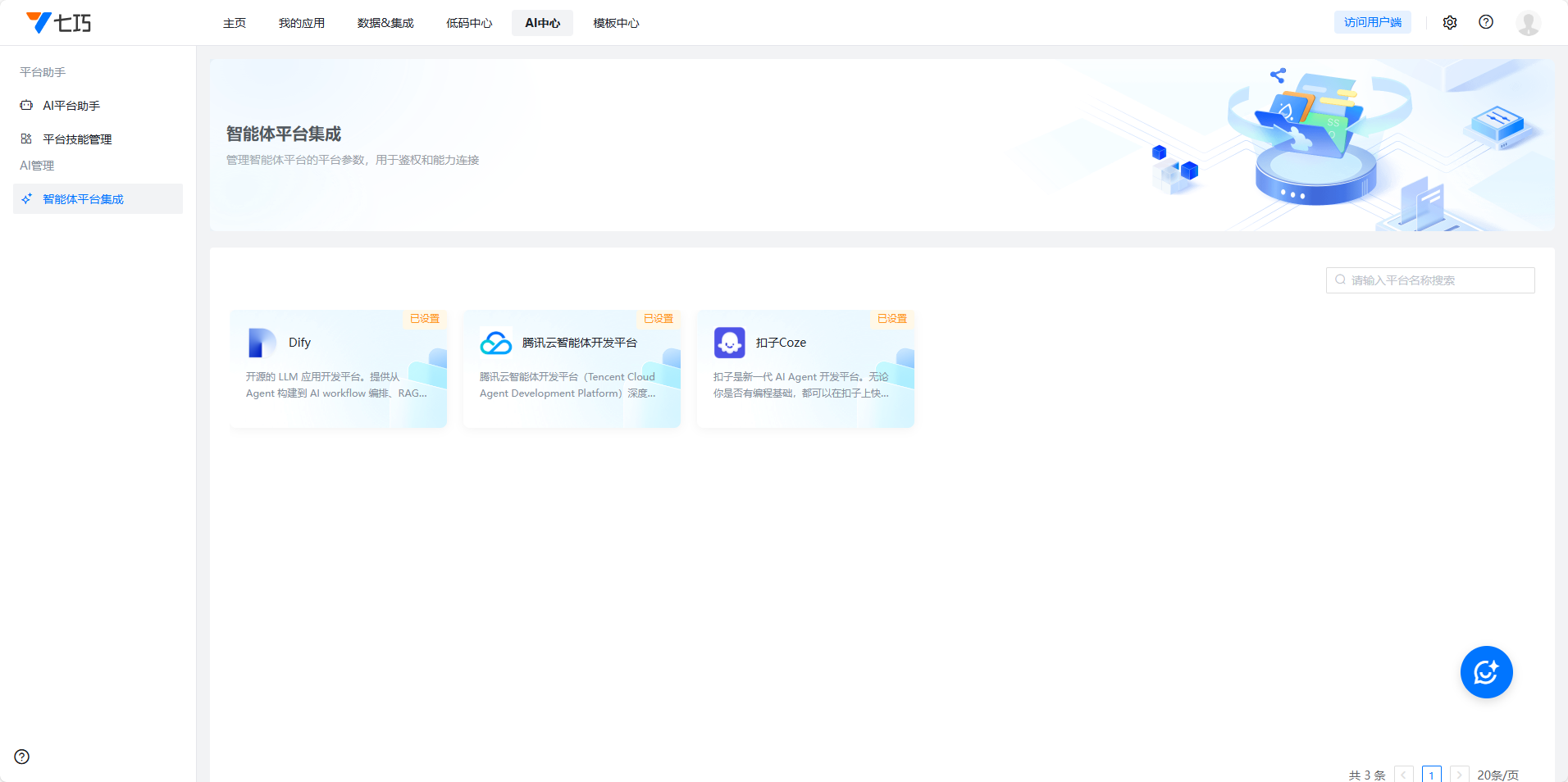Go to previous page arrow in pagination
This screenshot has width=1568, height=782.
(x=1404, y=775)
